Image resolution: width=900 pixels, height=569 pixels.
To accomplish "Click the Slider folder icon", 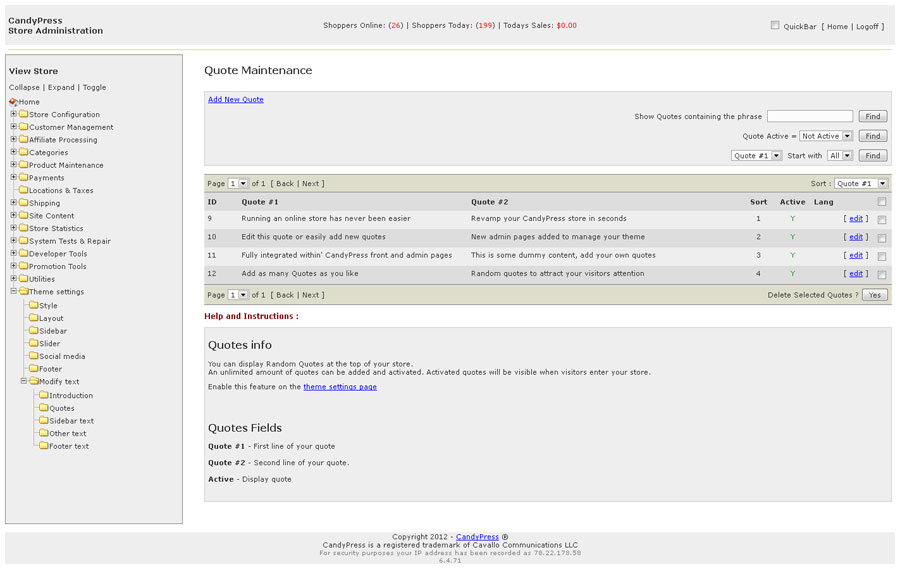I will pyautogui.click(x=34, y=343).
